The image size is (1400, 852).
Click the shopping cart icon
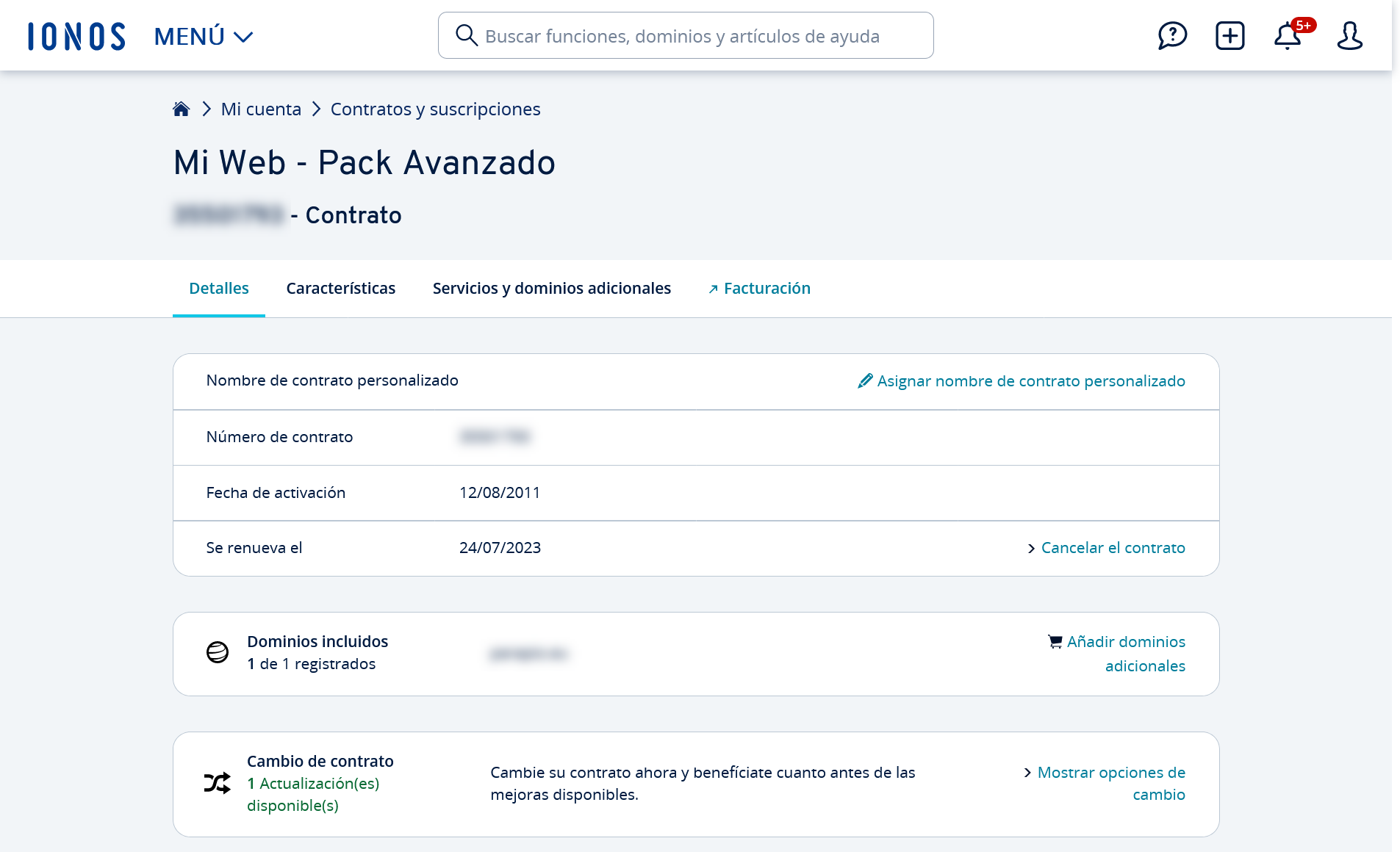tap(1055, 641)
